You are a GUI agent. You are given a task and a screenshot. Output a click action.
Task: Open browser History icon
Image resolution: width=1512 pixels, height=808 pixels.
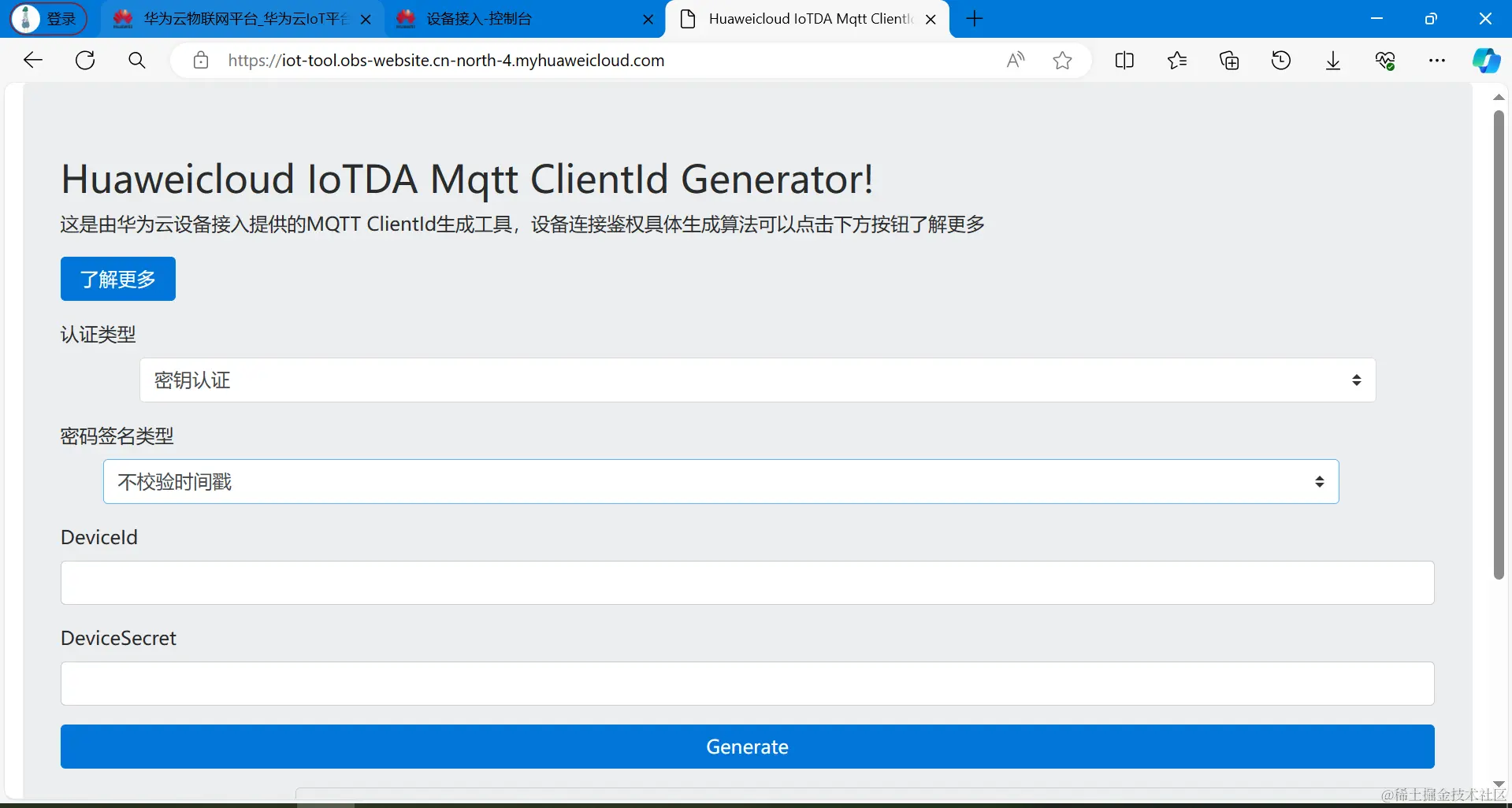[x=1281, y=60]
